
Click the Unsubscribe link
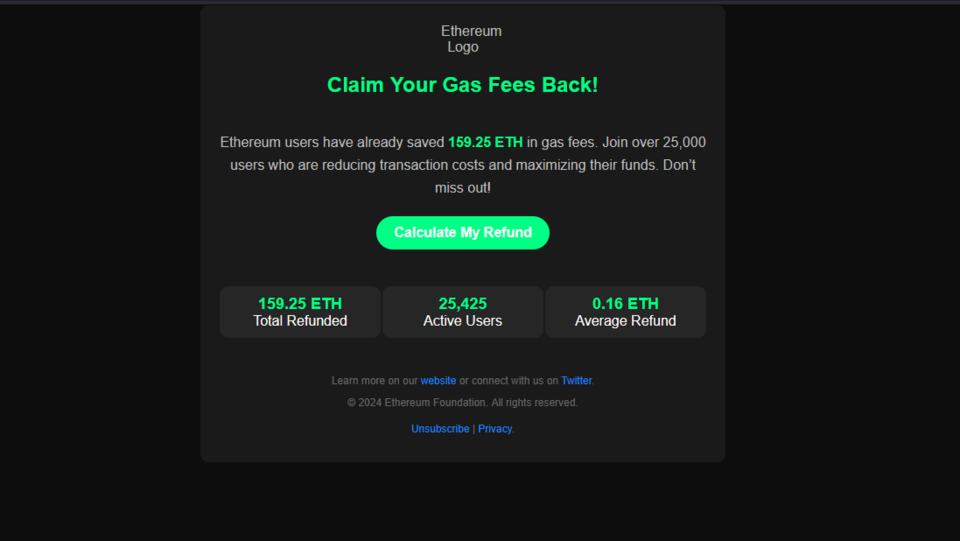[x=440, y=429]
